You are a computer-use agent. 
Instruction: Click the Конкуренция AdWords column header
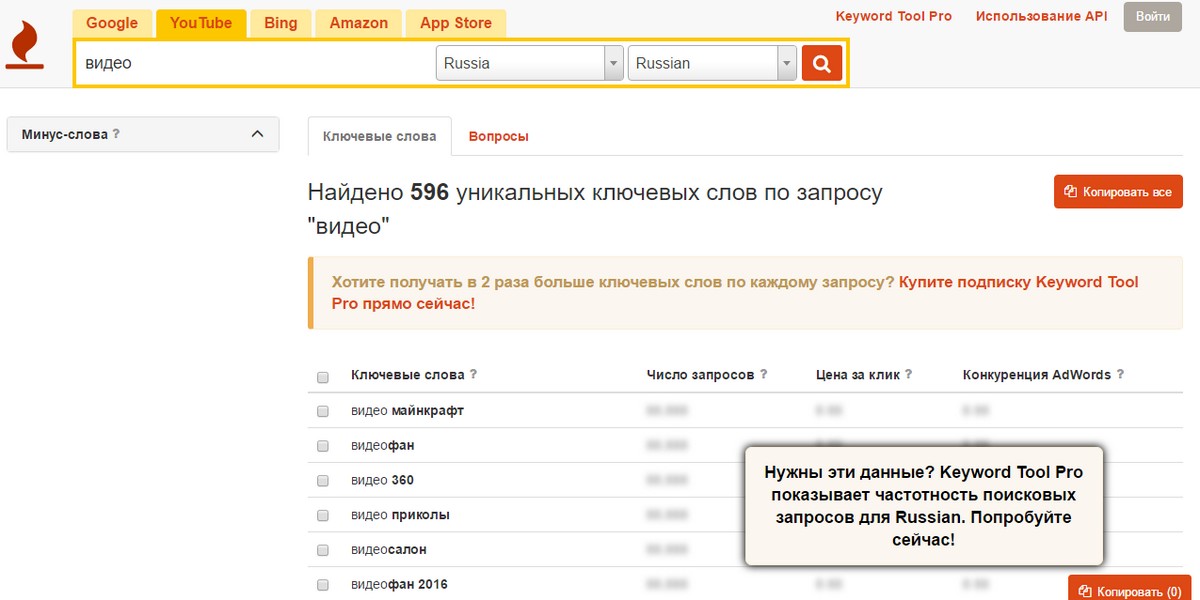point(1037,375)
